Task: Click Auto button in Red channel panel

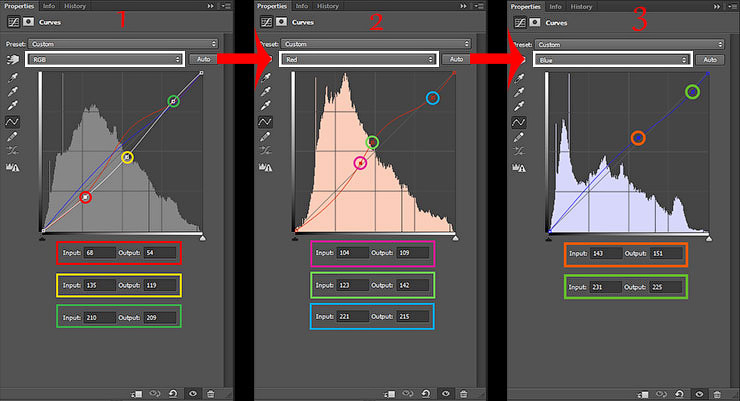Action: click(x=456, y=59)
